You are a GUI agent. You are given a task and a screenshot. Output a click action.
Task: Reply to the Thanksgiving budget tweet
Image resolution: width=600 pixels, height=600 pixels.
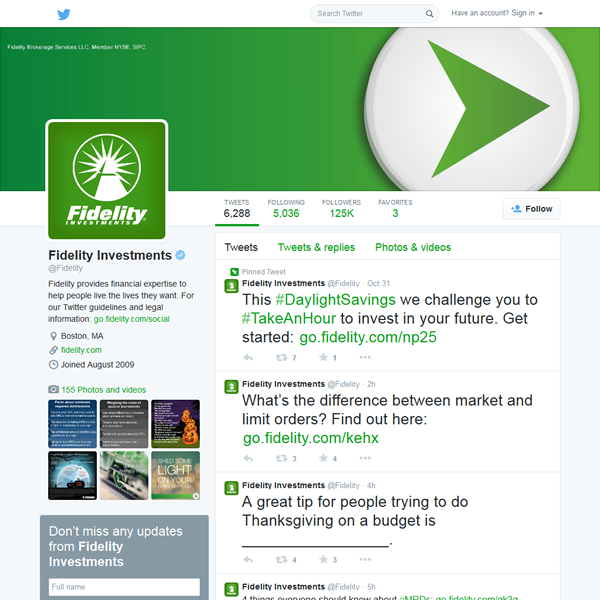click(248, 559)
